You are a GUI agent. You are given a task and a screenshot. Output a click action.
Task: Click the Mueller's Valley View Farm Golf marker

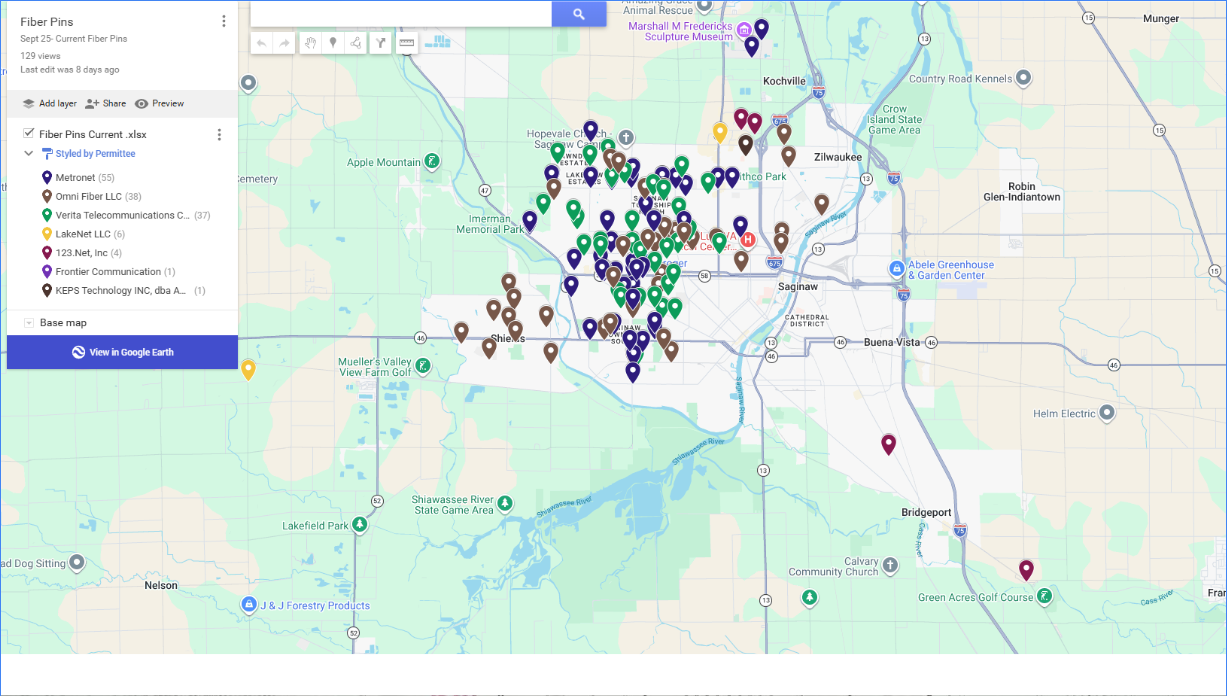tap(423, 366)
